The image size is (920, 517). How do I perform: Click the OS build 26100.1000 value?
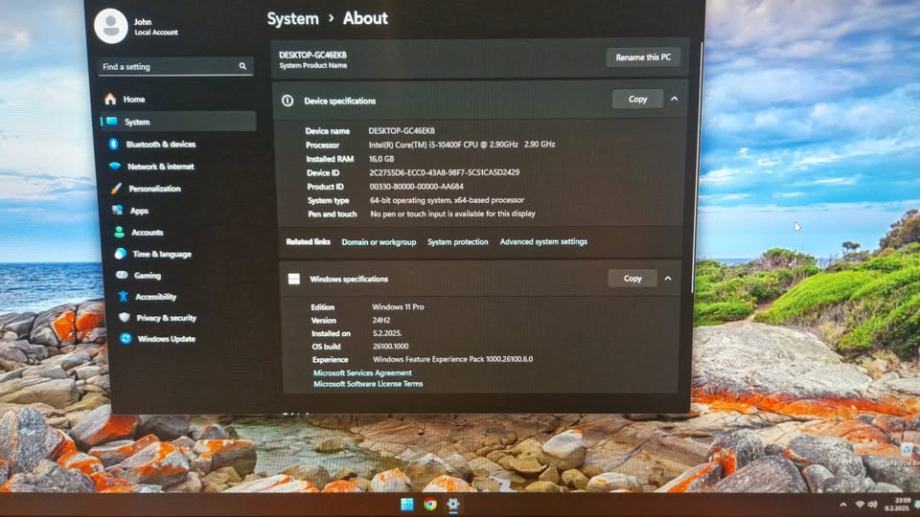tap(391, 346)
